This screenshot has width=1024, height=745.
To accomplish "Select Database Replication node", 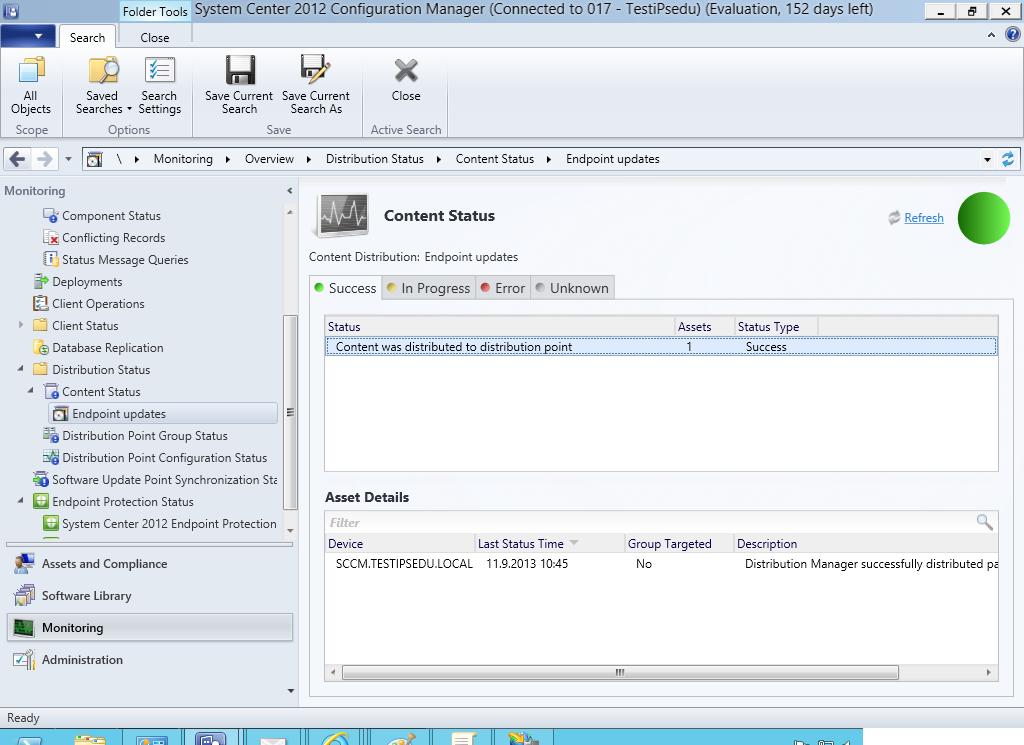I will pyautogui.click(x=107, y=348).
